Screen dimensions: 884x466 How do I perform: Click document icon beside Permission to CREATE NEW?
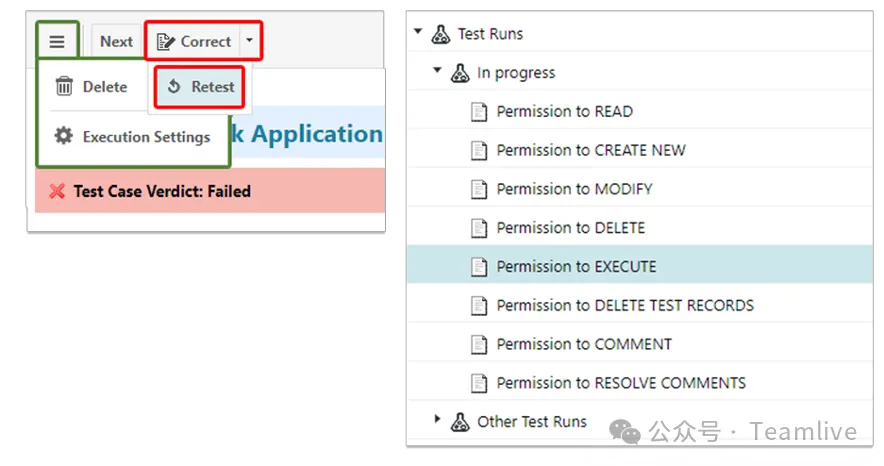pos(479,150)
